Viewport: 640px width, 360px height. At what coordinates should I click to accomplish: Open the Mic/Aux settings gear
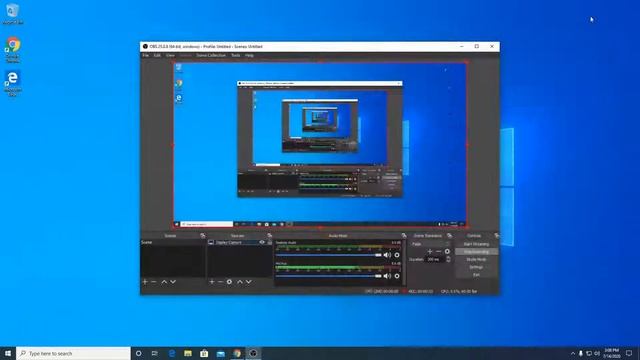pyautogui.click(x=397, y=276)
